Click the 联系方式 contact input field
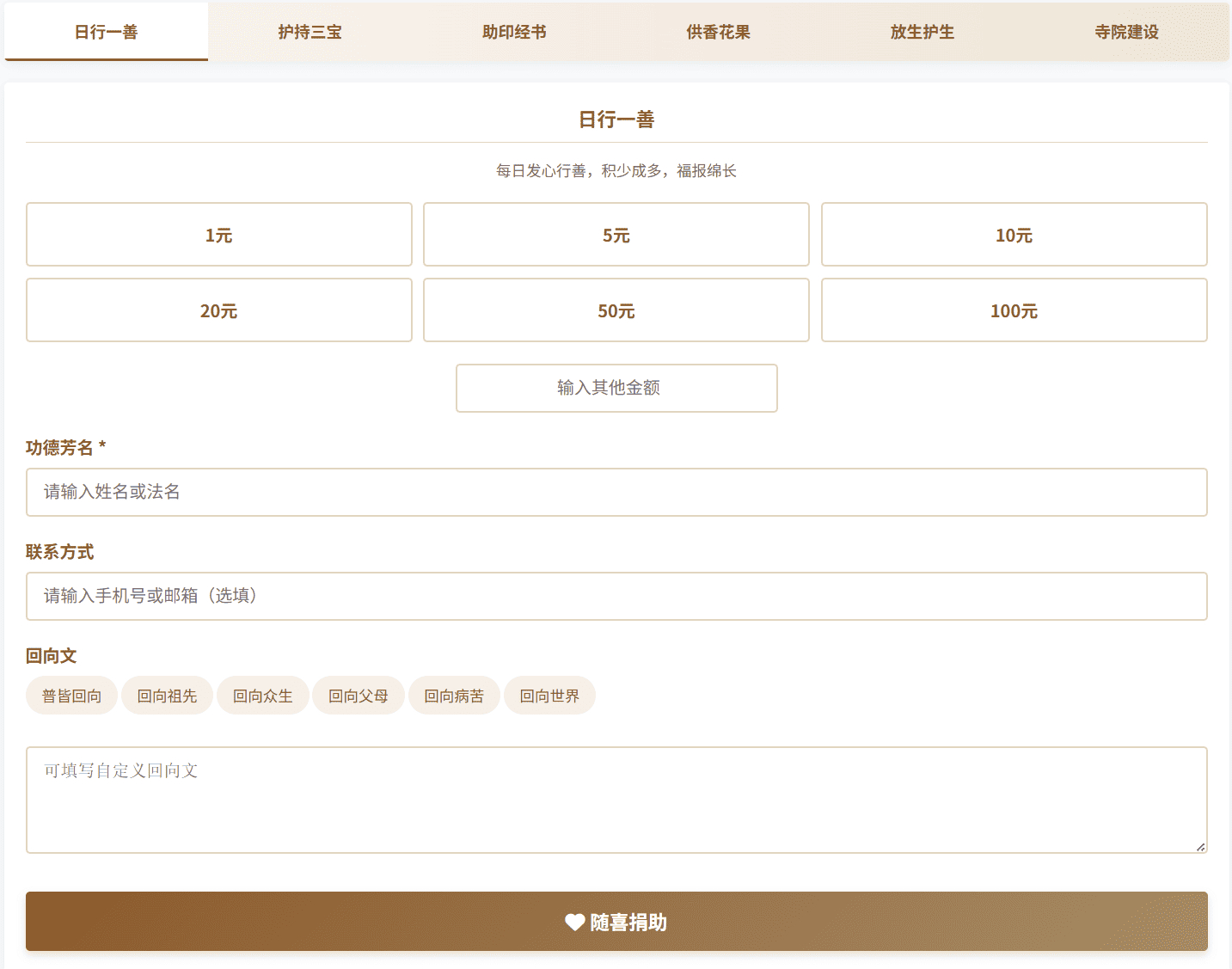This screenshot has height=969, width=1232. 616,596
